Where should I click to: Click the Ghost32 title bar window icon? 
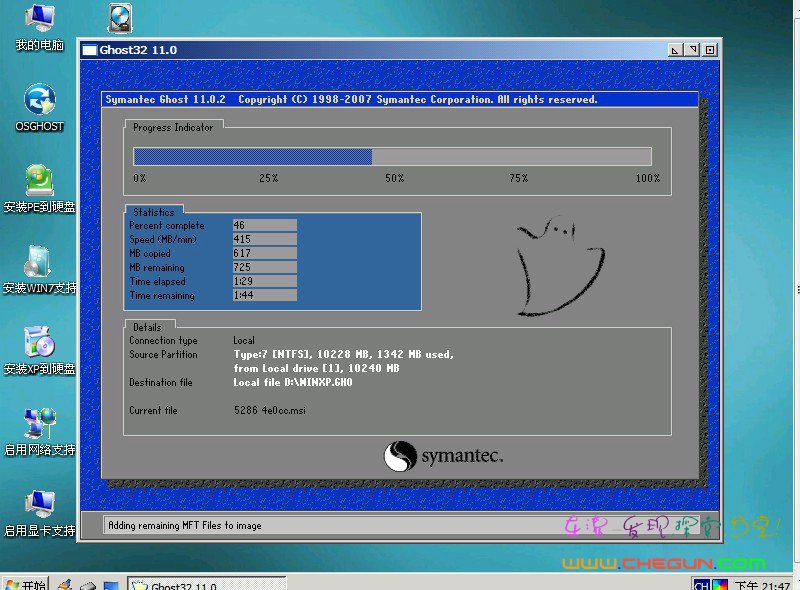(90, 50)
